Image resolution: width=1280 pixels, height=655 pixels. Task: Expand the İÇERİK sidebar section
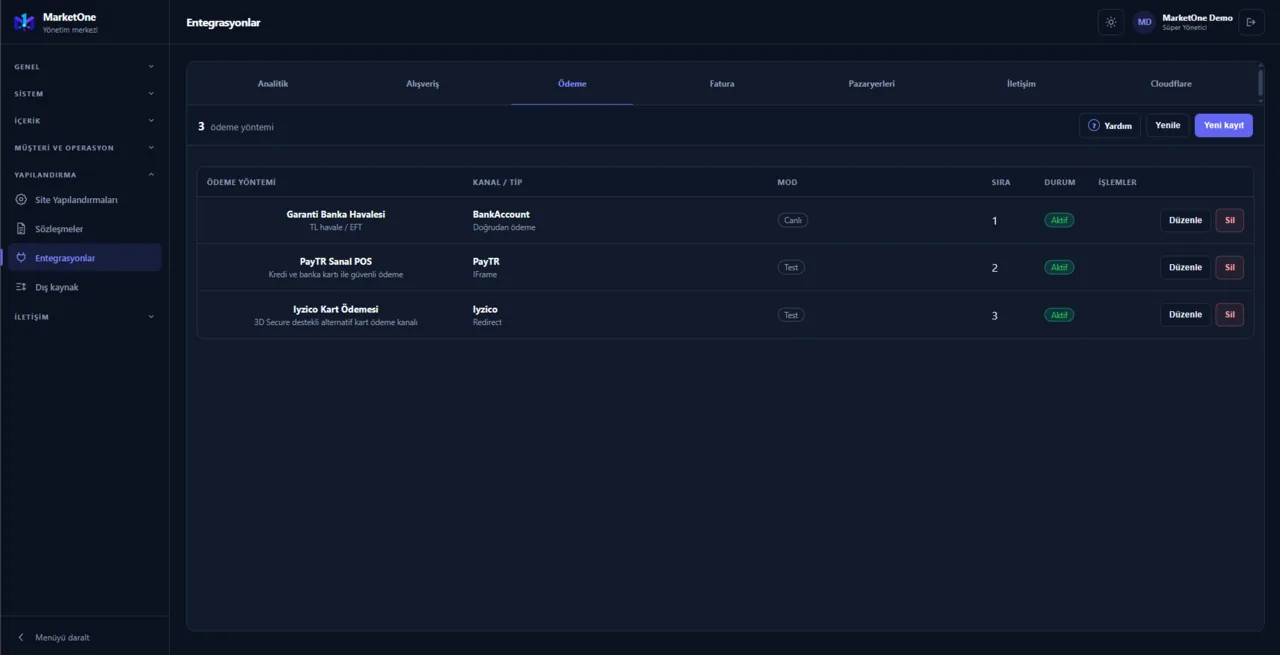[84, 121]
